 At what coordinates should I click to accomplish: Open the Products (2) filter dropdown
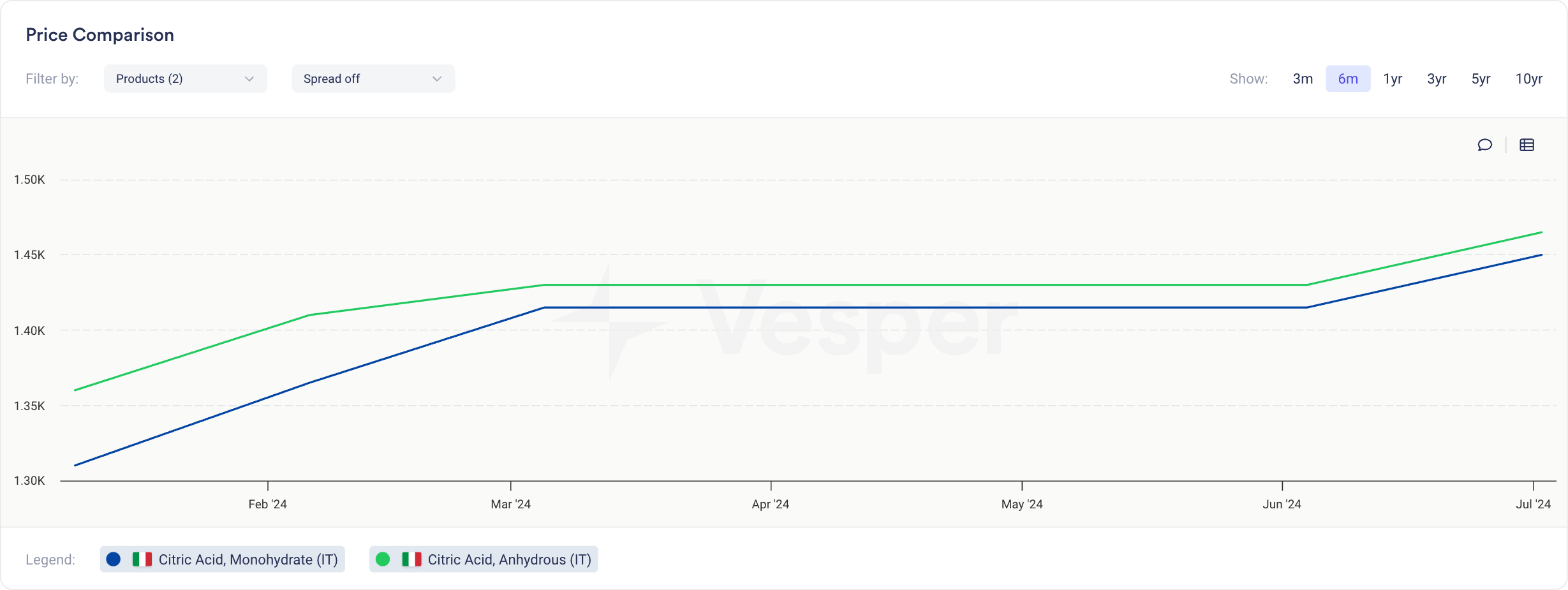(x=186, y=78)
